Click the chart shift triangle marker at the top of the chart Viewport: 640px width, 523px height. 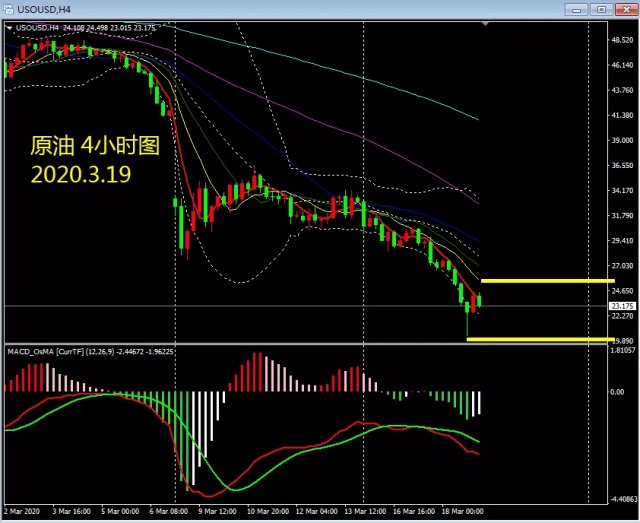tap(485, 24)
